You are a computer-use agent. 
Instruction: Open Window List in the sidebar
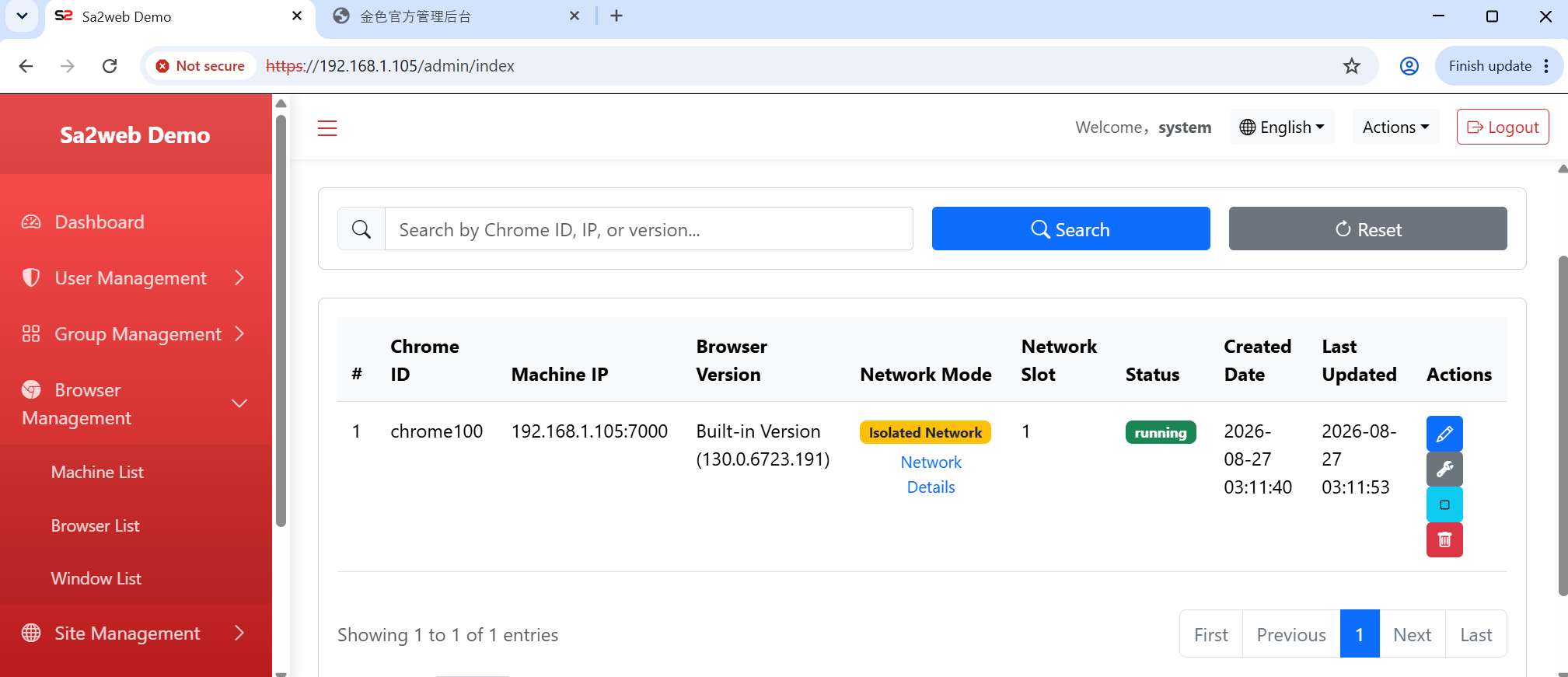click(96, 578)
